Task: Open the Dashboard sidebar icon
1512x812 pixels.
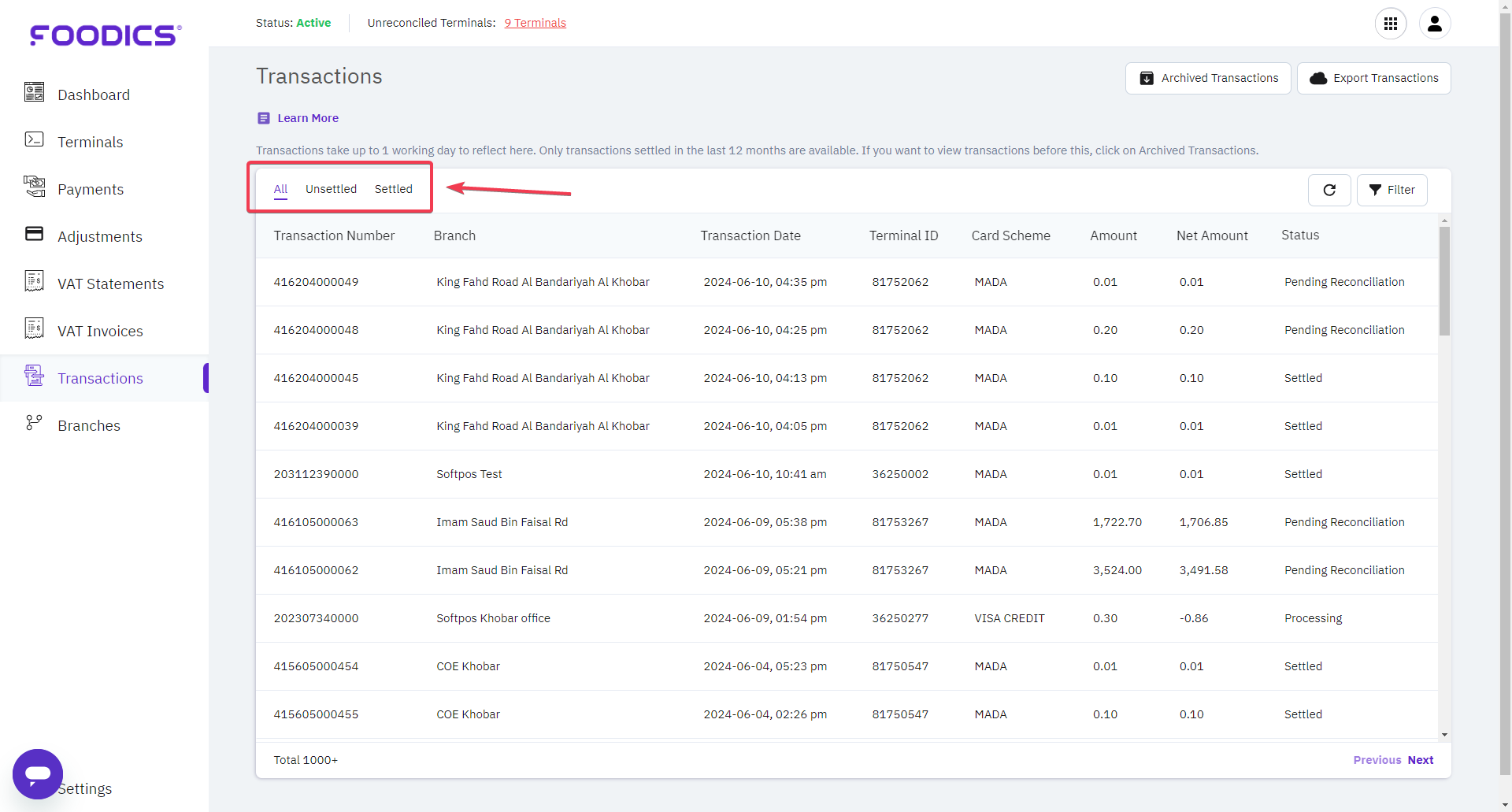Action: point(34,92)
